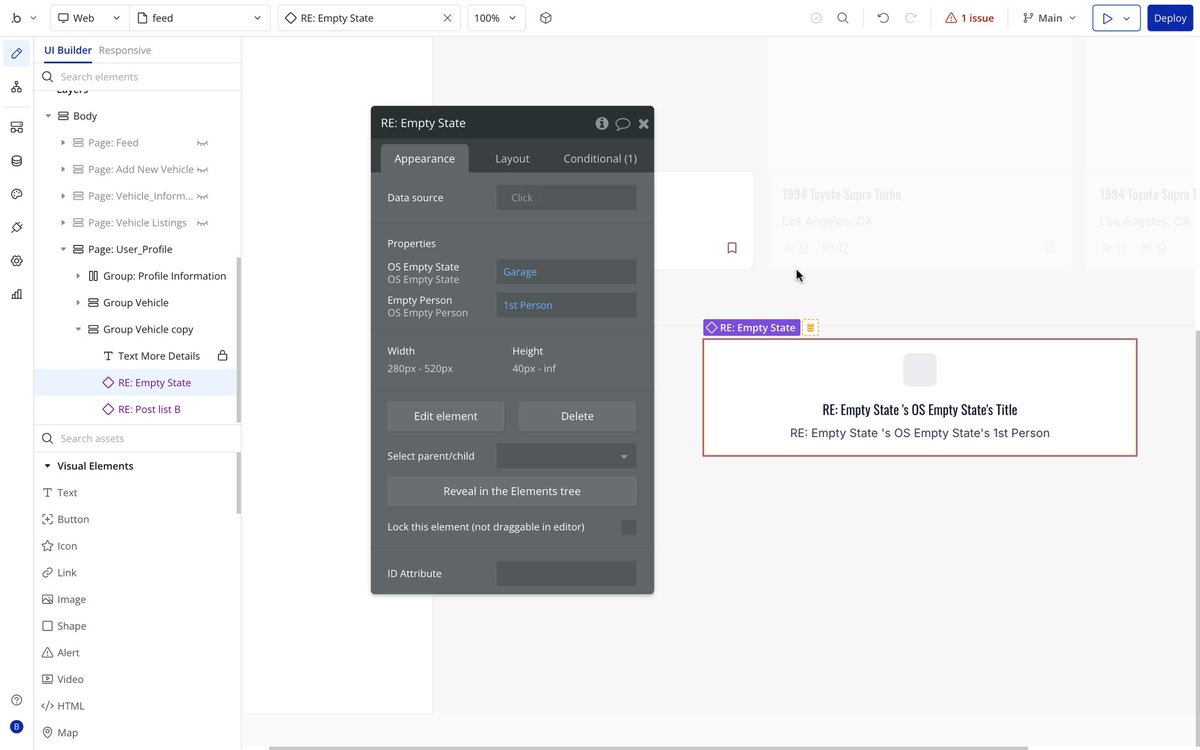1200x750 pixels.
Task: Open the Select parent/child dropdown
Action: coord(566,456)
